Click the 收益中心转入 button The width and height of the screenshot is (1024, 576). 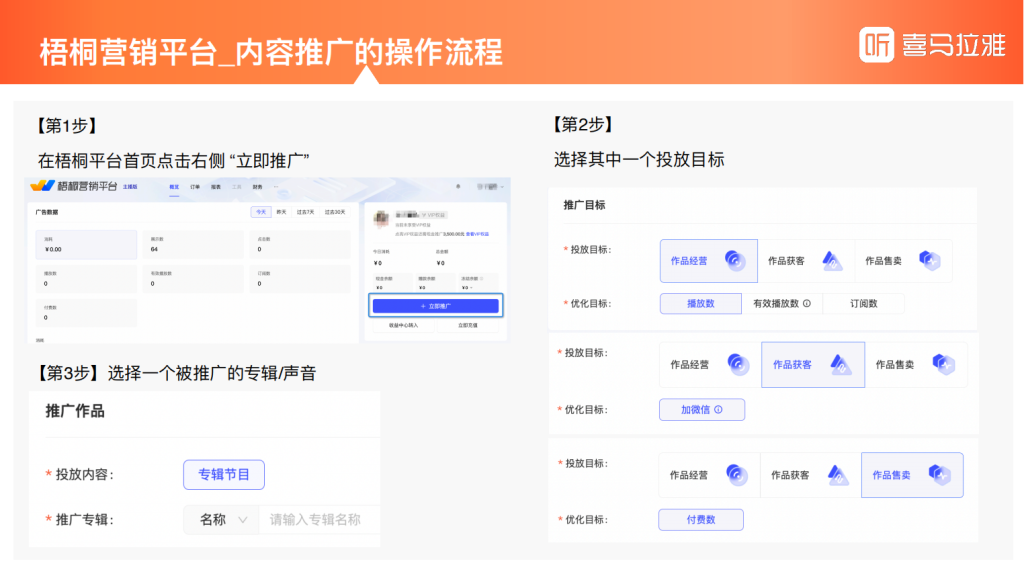tap(403, 325)
